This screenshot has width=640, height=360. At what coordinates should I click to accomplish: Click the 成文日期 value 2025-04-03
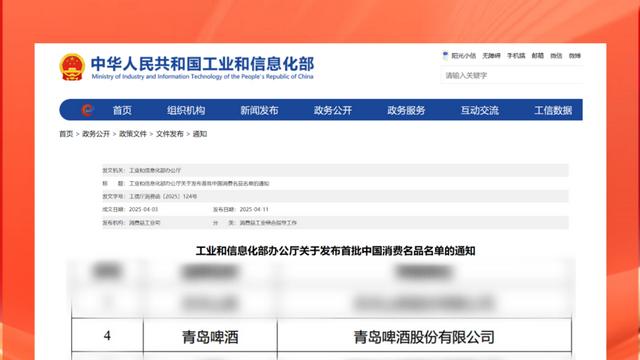pyautogui.click(x=143, y=209)
